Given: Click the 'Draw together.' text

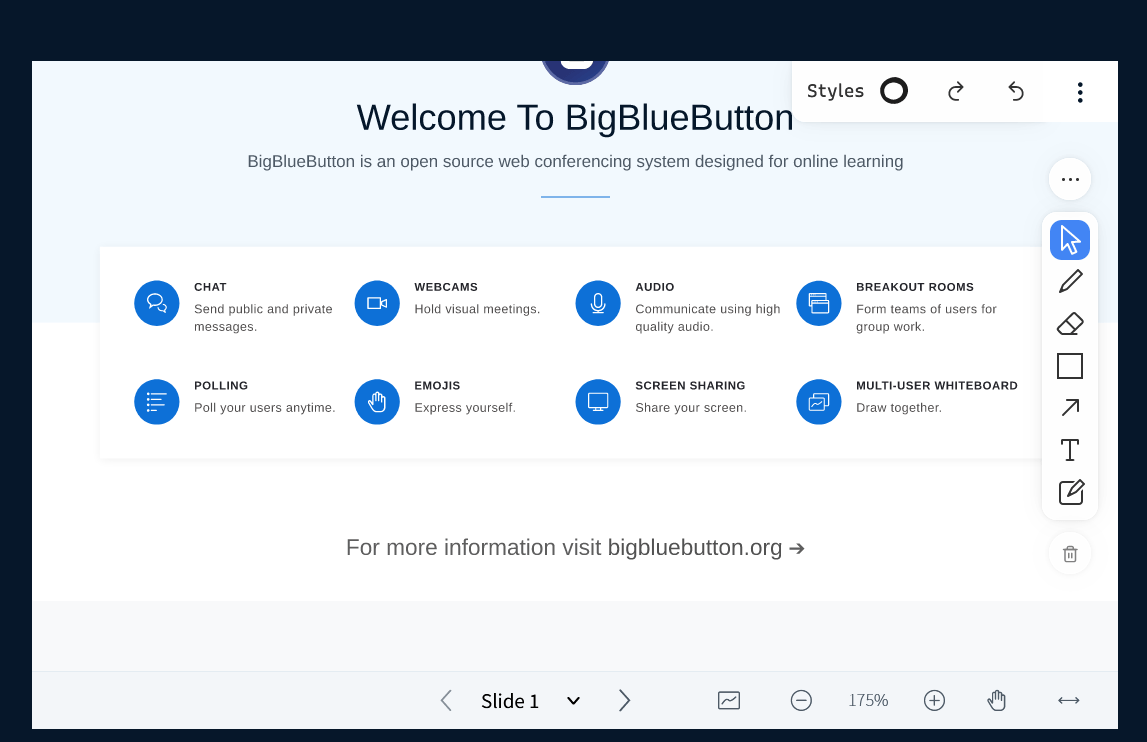Looking at the screenshot, I should click(x=898, y=408).
